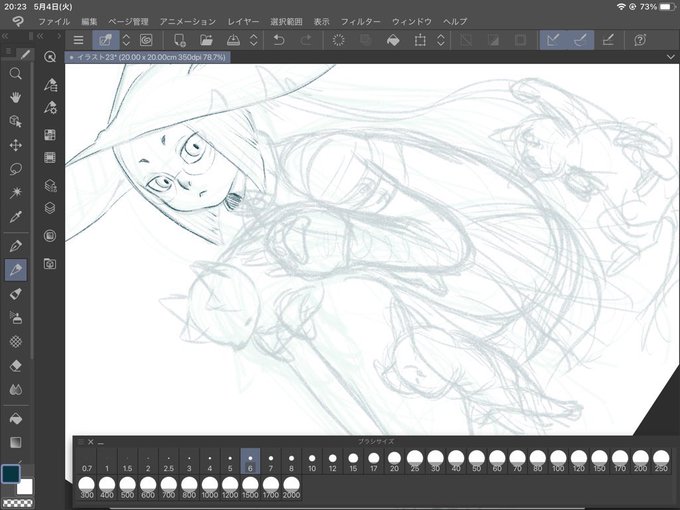
Task: Minimize the brush size palette
Action: pos(101,442)
